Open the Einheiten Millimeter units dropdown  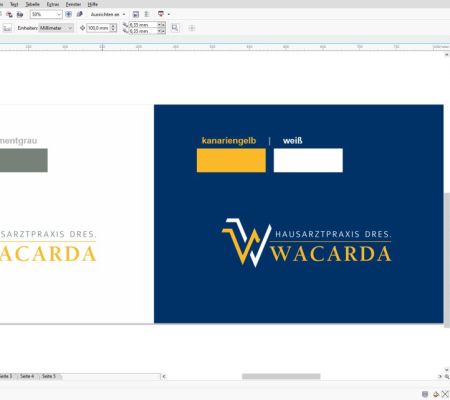[56, 28]
